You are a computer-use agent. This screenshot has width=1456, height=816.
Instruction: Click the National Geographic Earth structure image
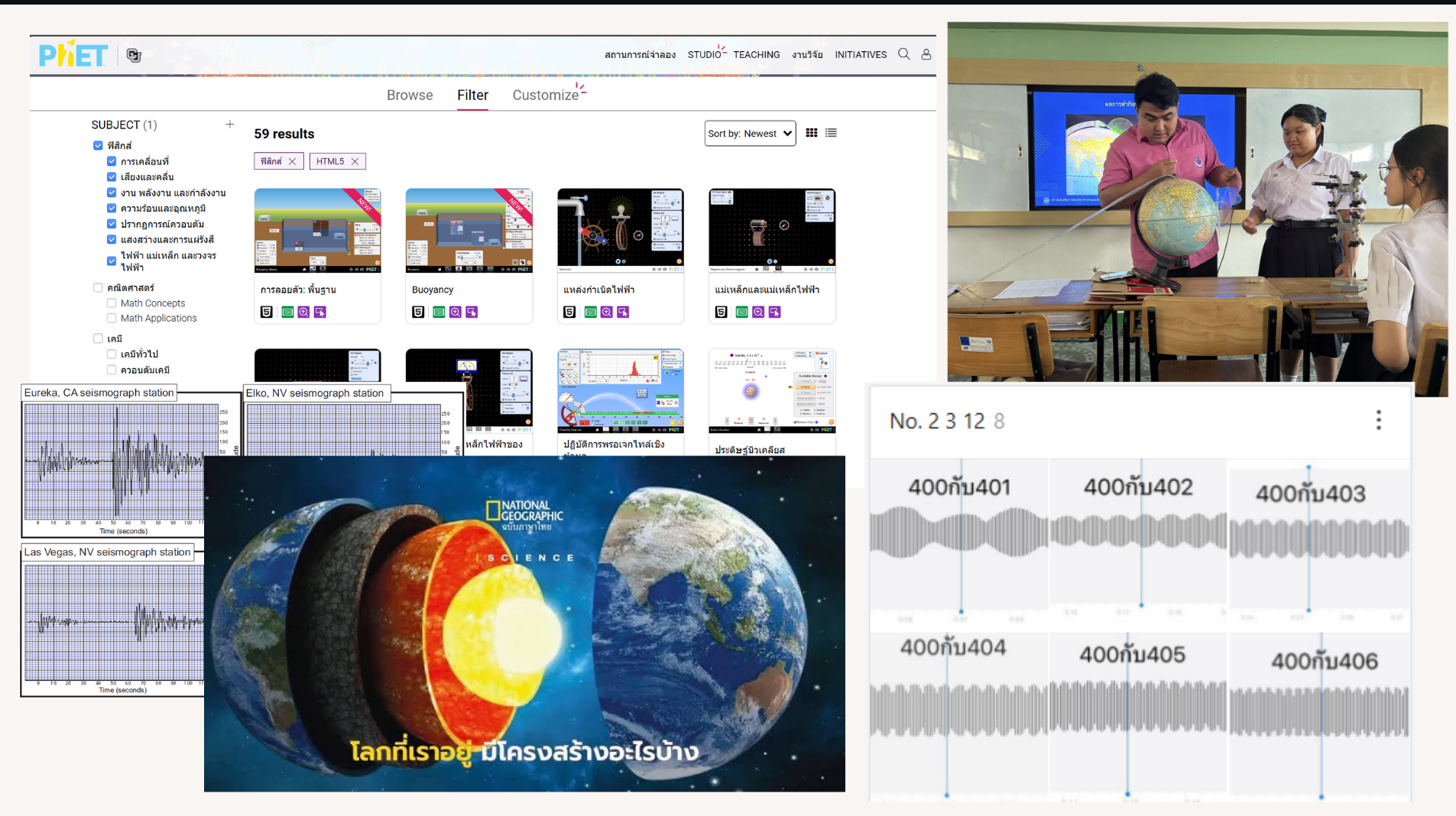(x=524, y=623)
